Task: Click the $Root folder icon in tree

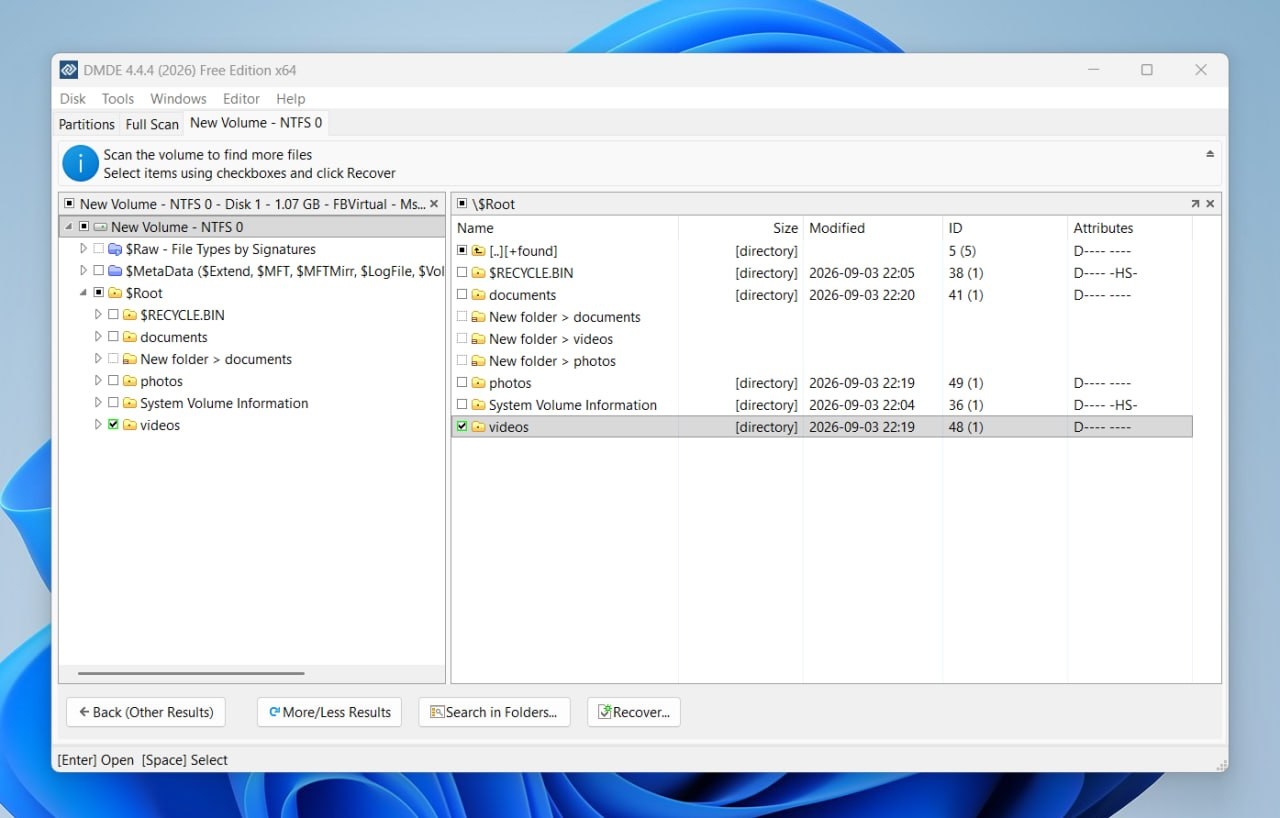Action: coord(114,293)
